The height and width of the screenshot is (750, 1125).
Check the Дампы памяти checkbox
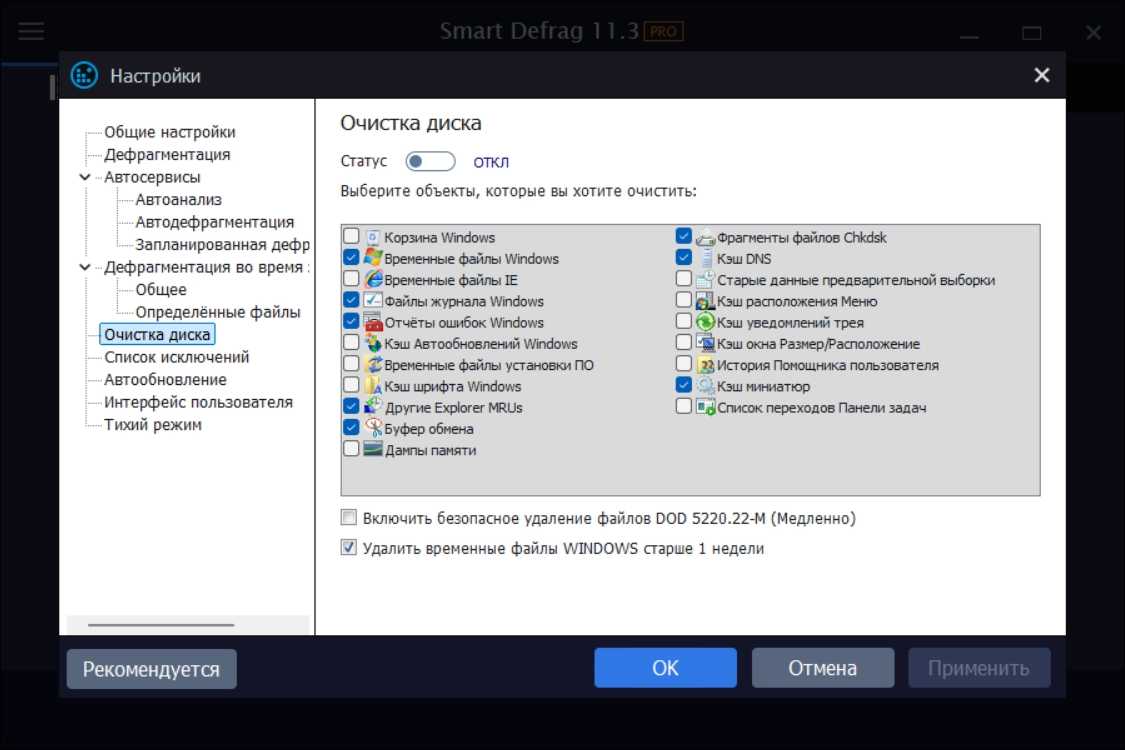(351, 449)
